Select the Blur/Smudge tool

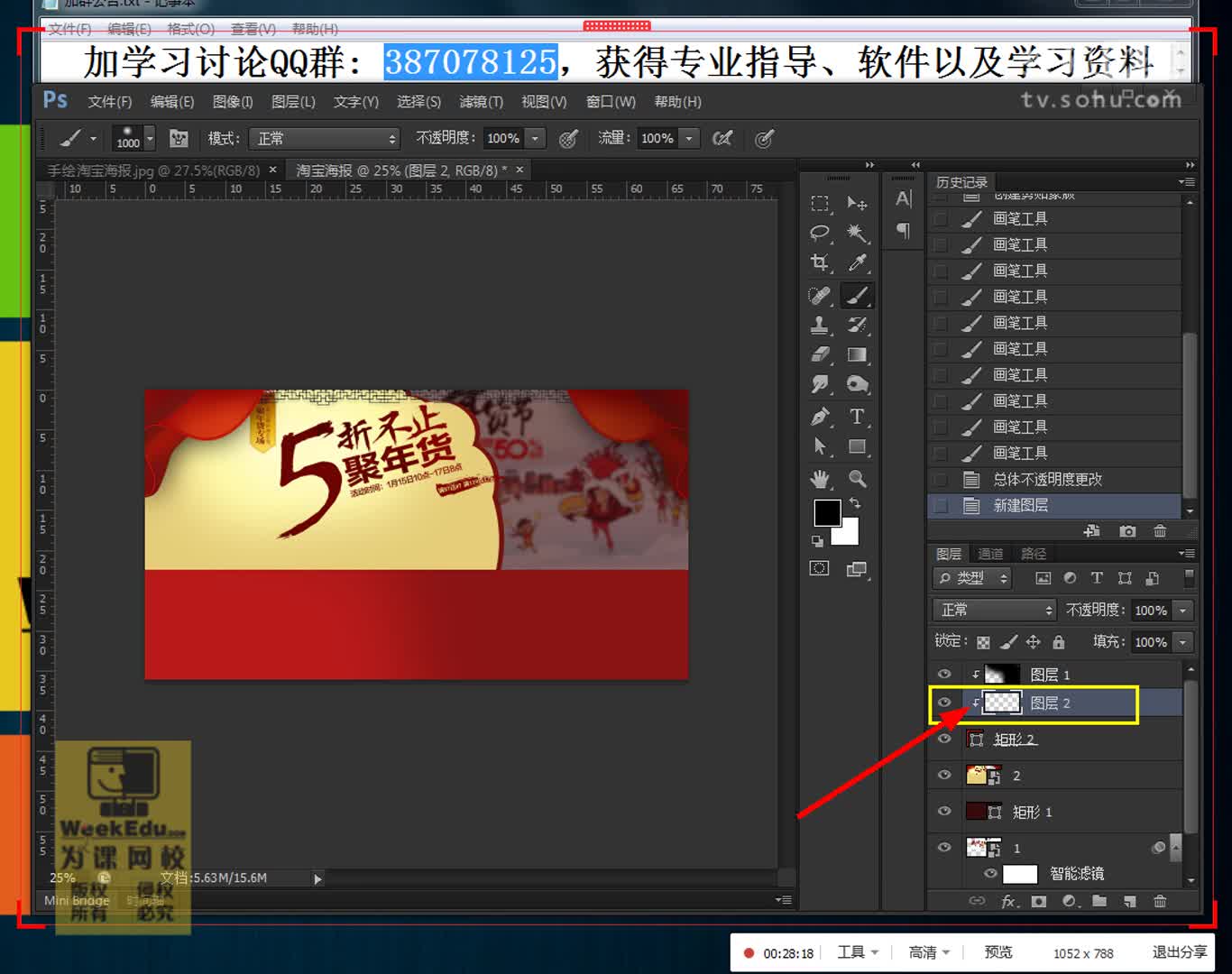pyautogui.click(x=820, y=385)
